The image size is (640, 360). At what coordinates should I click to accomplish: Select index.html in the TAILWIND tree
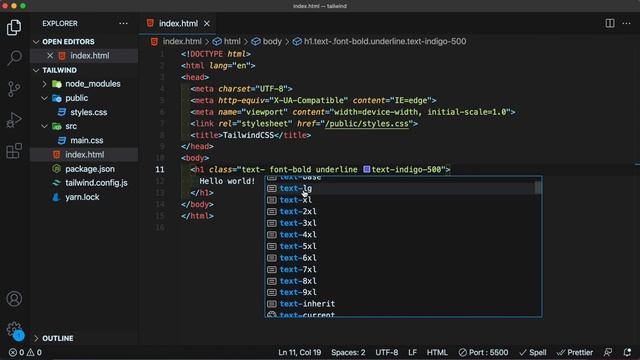coord(84,155)
